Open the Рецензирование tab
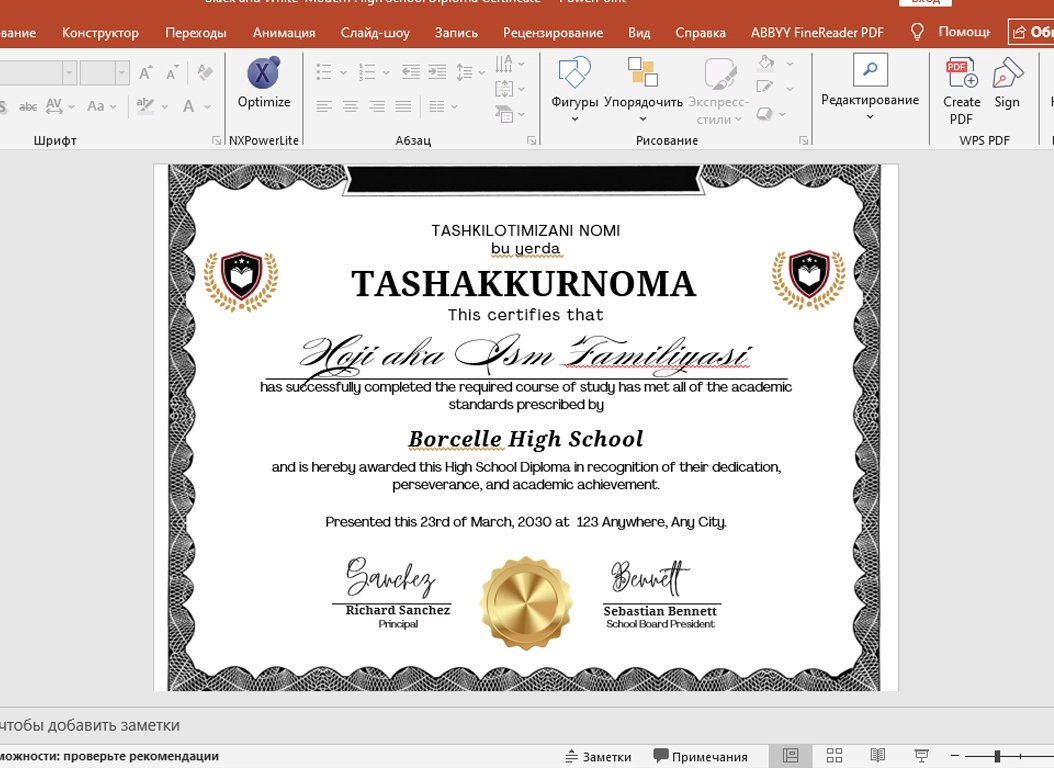Image resolution: width=1054 pixels, height=768 pixels. click(553, 32)
